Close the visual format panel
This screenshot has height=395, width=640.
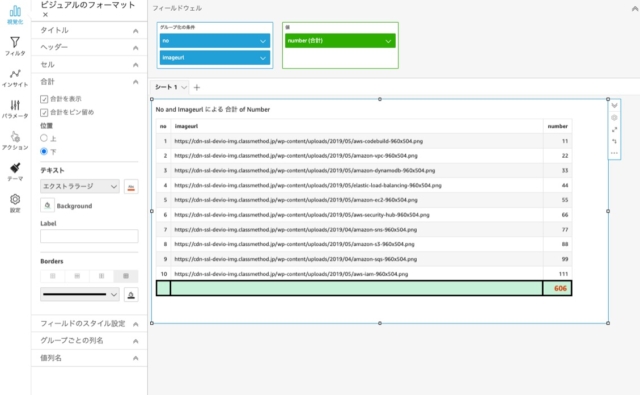coord(45,15)
